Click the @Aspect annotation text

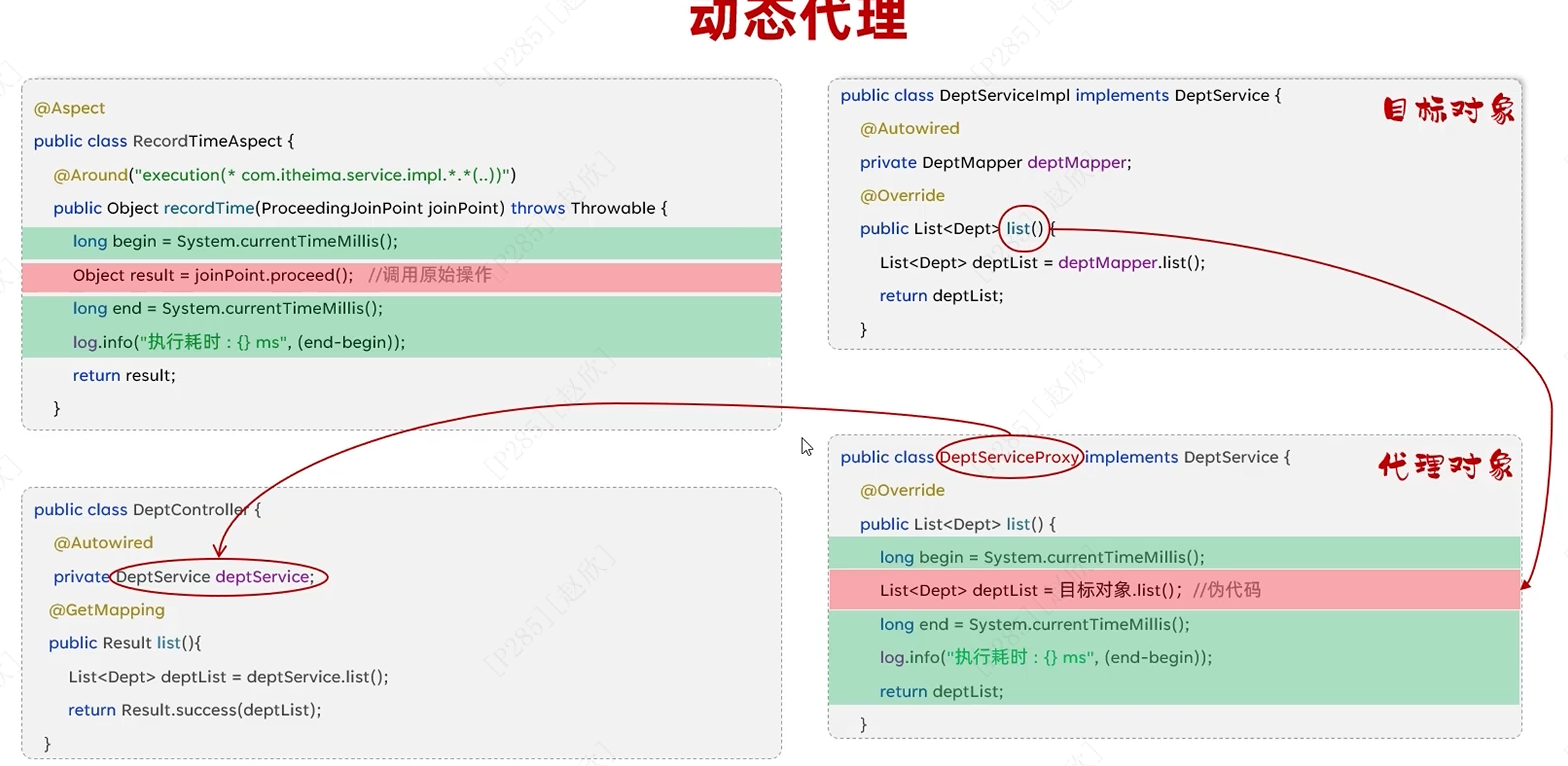[x=69, y=108]
